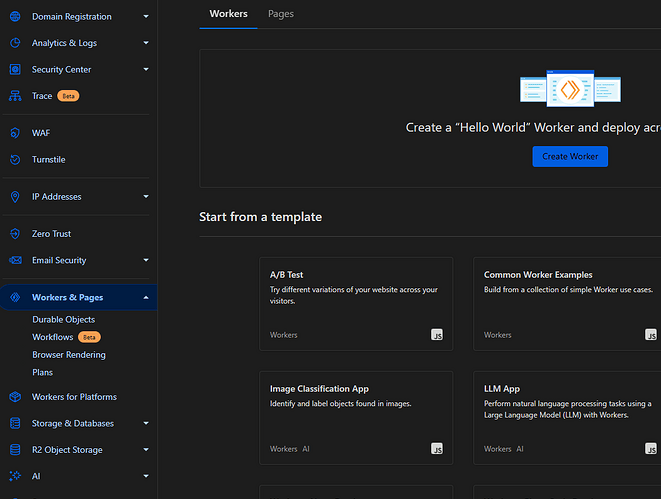Click the Beta badge next to Workflows
The height and width of the screenshot is (499, 661).
89,337
